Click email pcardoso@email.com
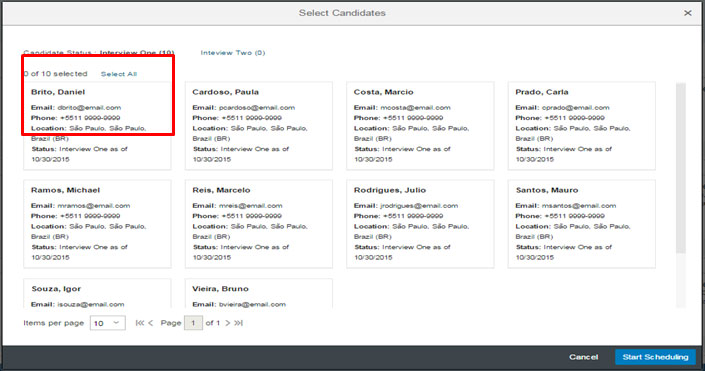Screen dimensions: 705x371 (257, 107)
